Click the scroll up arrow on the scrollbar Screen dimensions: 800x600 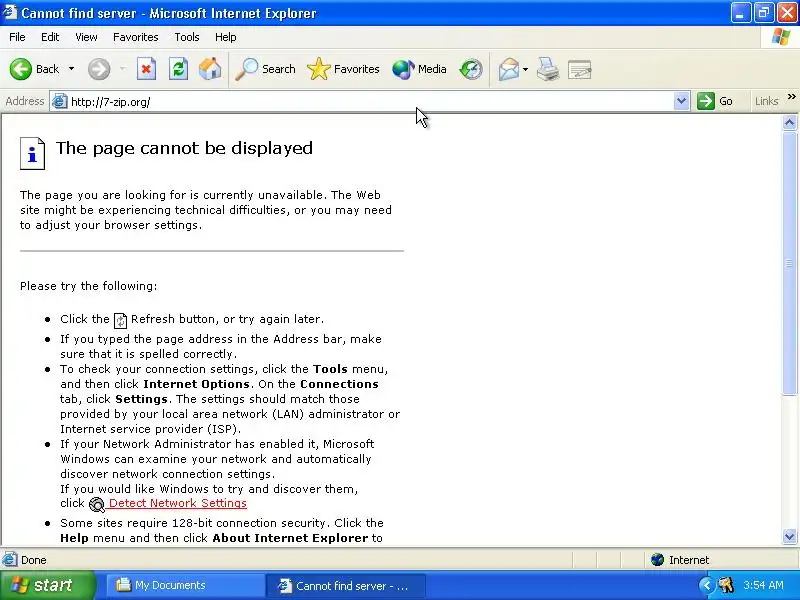[789, 122]
